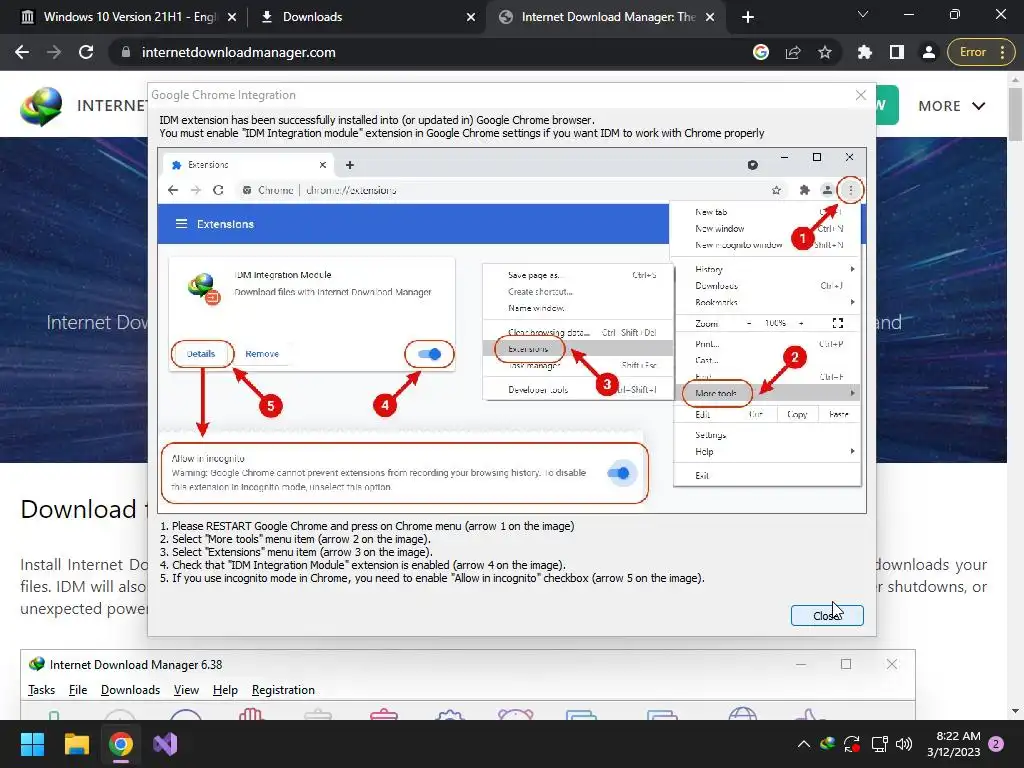Open the Help menu in IDM

(x=225, y=690)
